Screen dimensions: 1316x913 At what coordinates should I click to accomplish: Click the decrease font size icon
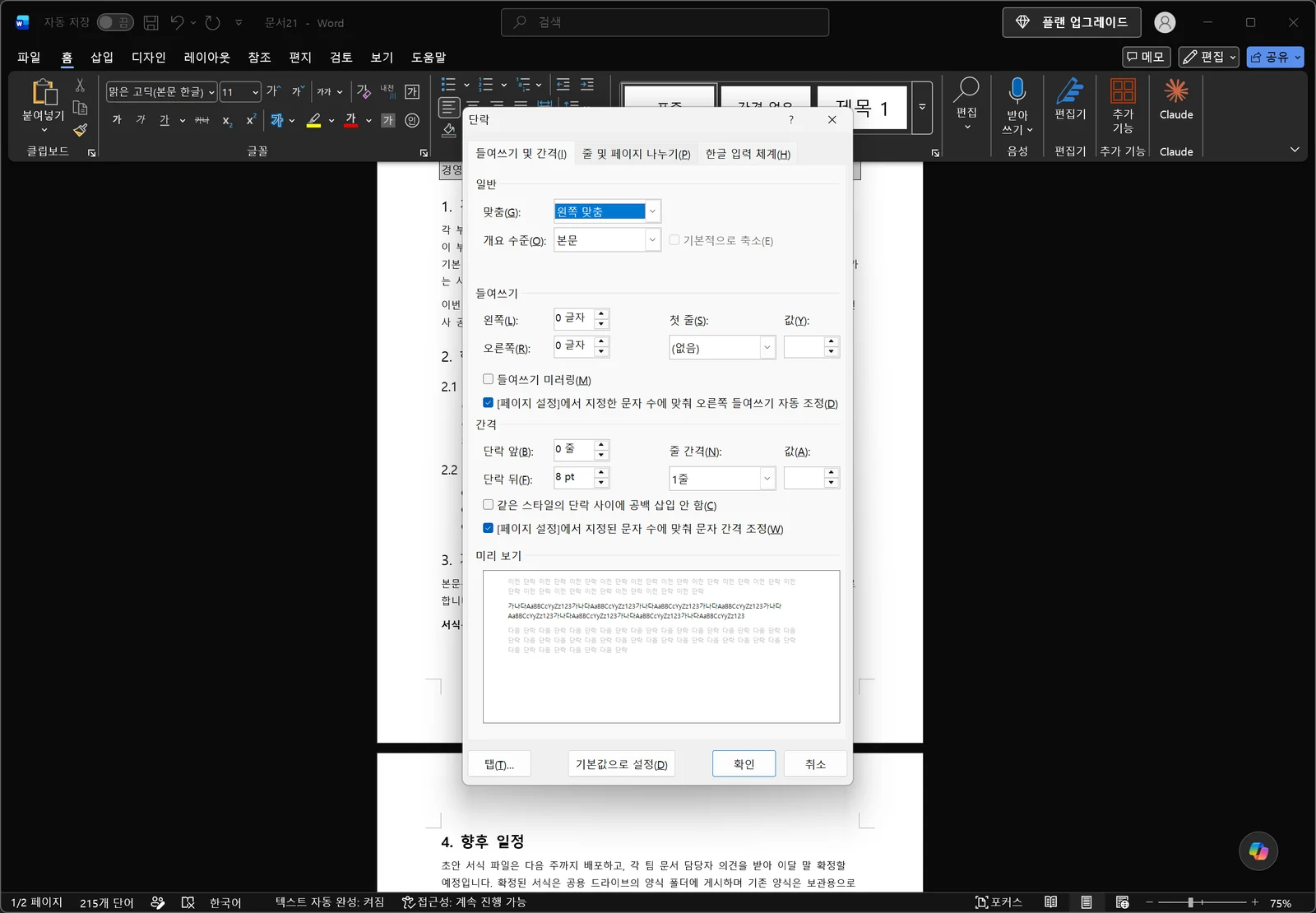(297, 91)
